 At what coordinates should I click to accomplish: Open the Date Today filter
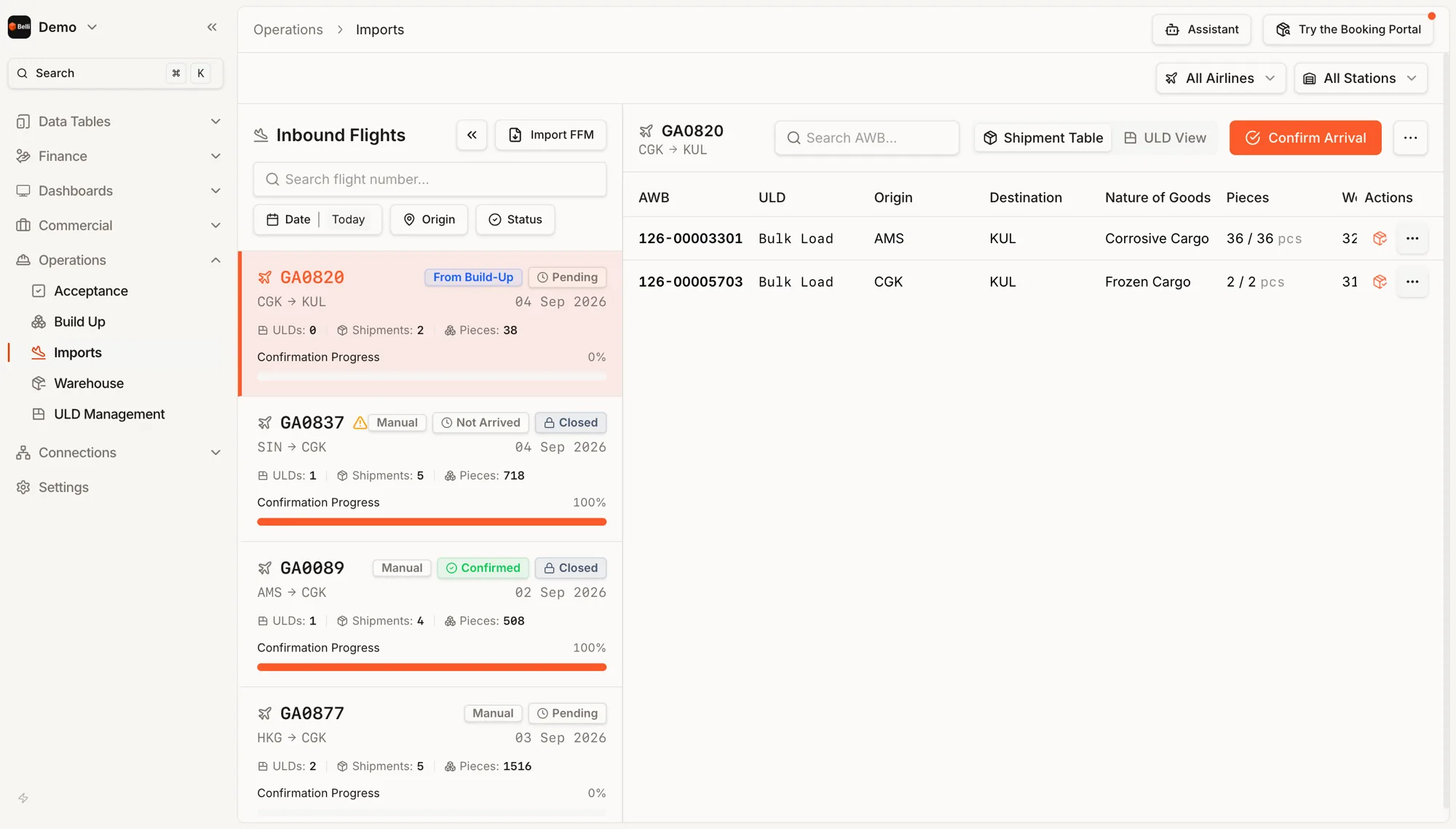[317, 220]
